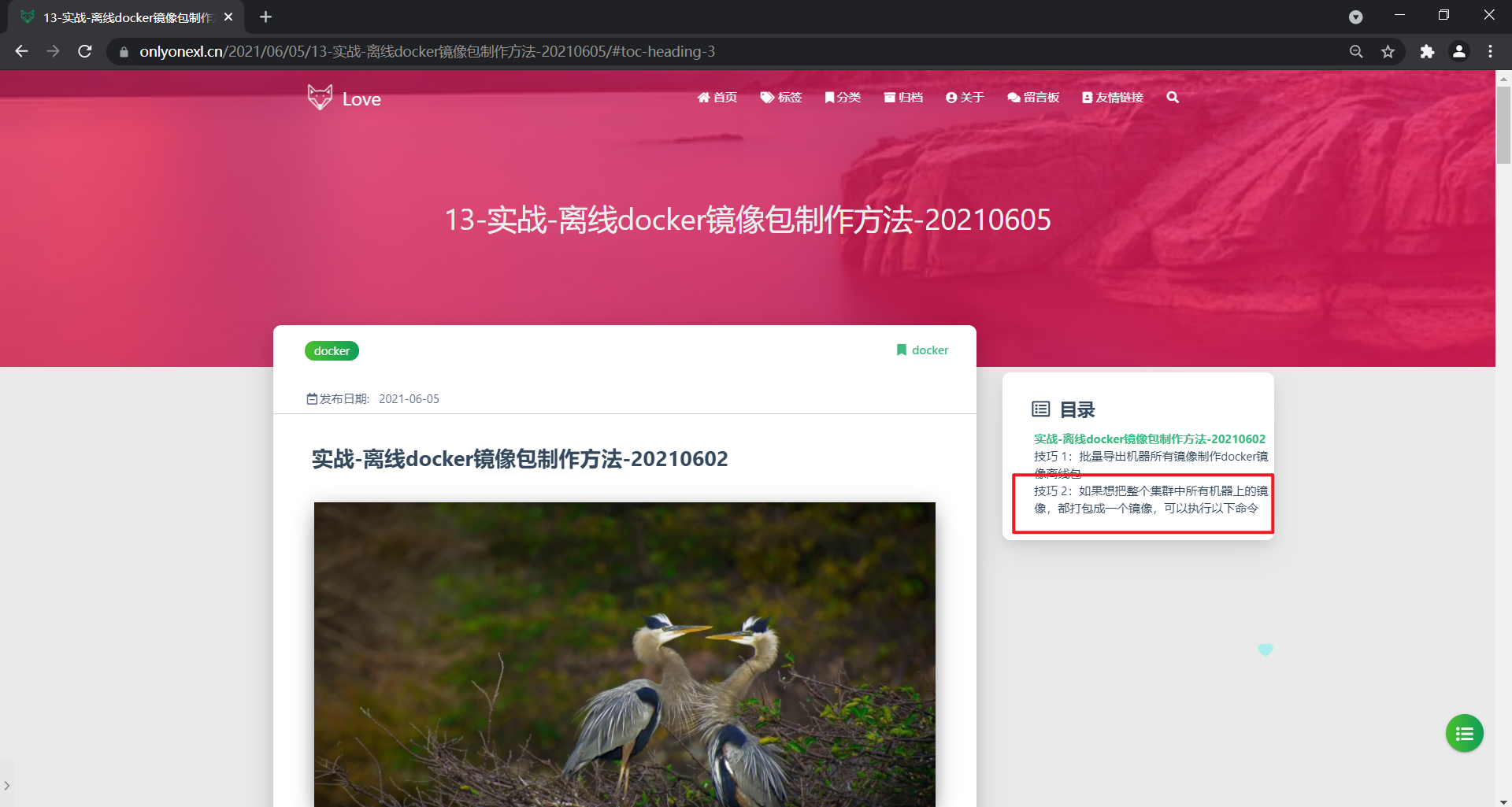Click the browser back arrow
This screenshot has height=807, width=1512.
click(x=21, y=51)
